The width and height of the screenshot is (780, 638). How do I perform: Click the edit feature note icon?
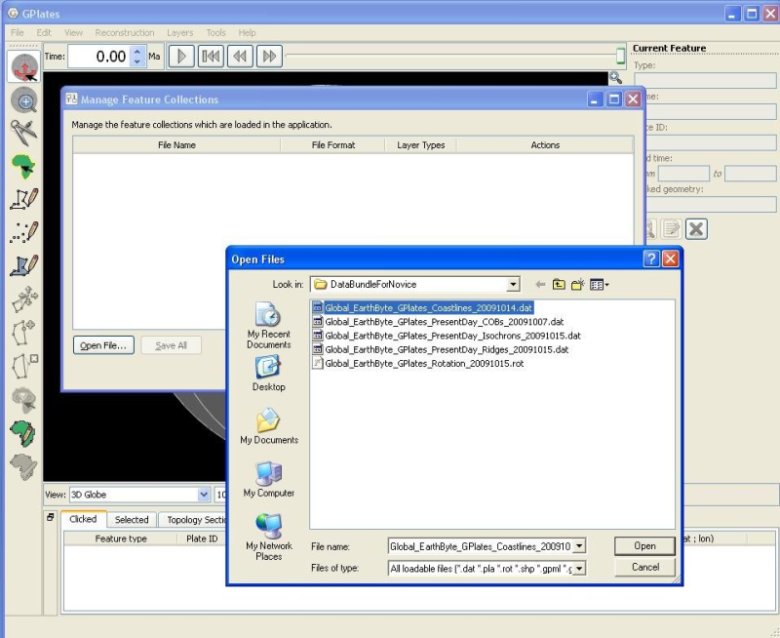(x=671, y=229)
